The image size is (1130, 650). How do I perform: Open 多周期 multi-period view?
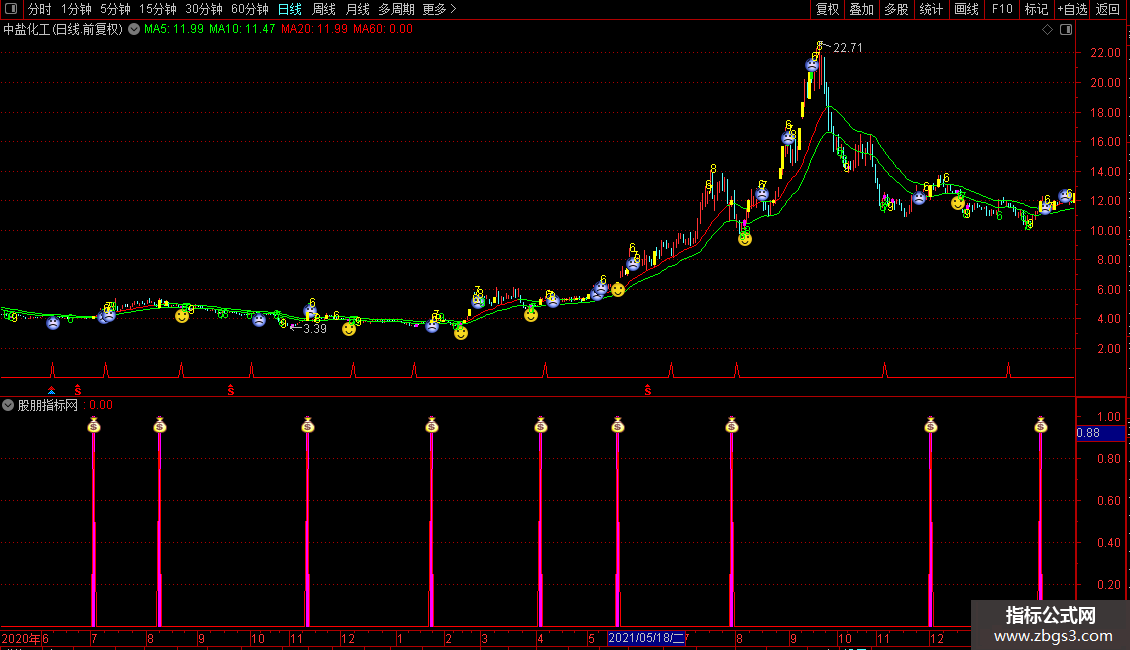[396, 9]
